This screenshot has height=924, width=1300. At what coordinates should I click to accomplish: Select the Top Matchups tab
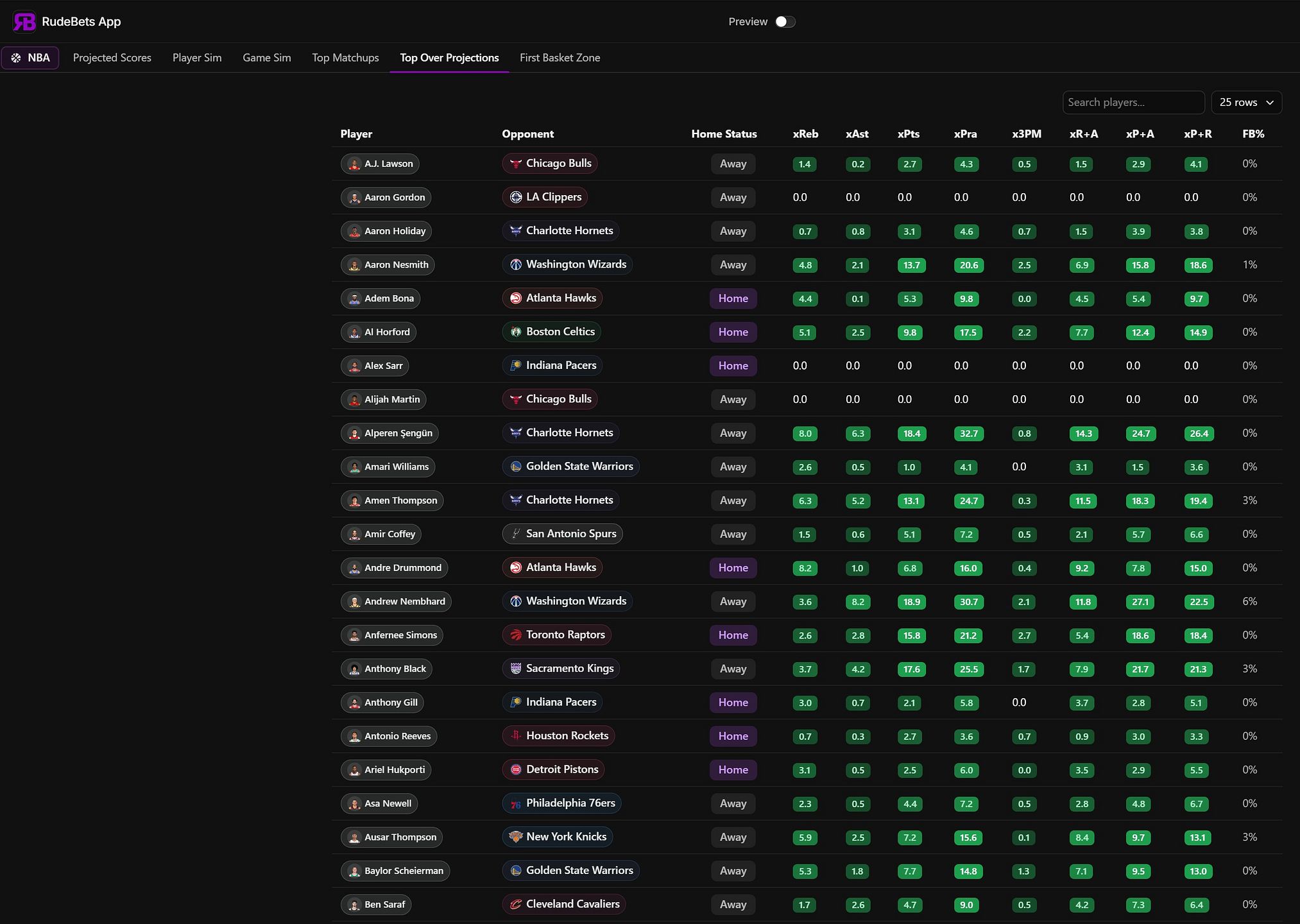click(x=345, y=58)
